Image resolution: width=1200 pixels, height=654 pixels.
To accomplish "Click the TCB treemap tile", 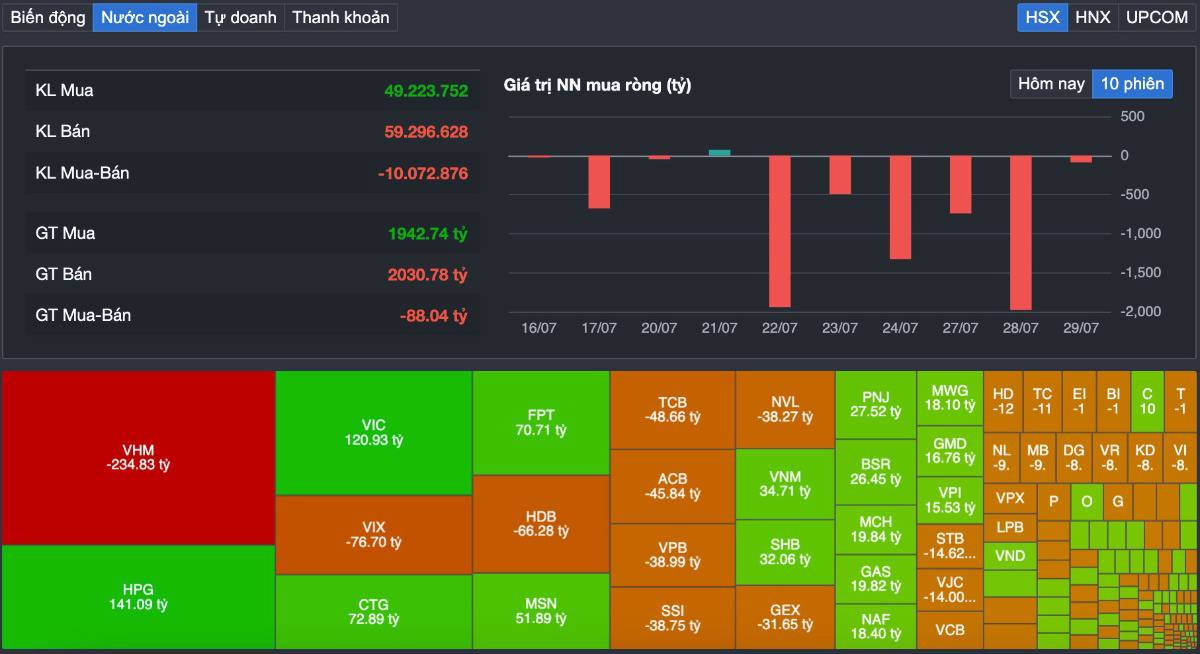I will [x=672, y=410].
